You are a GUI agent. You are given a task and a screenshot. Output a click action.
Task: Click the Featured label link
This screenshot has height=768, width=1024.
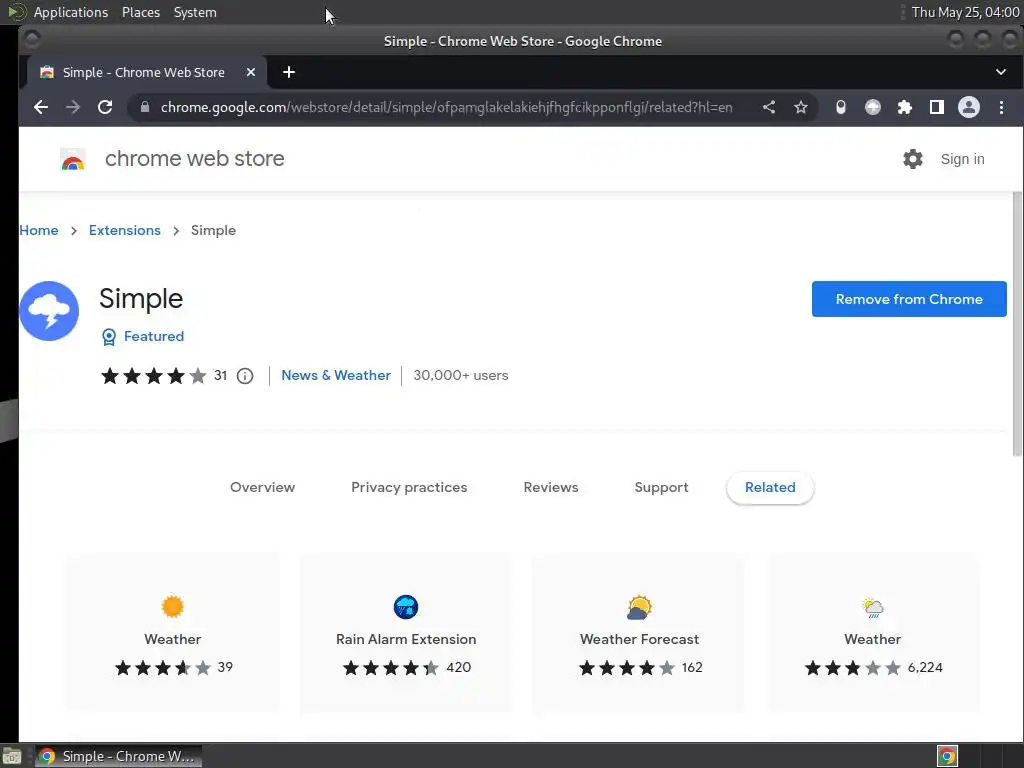(x=154, y=336)
